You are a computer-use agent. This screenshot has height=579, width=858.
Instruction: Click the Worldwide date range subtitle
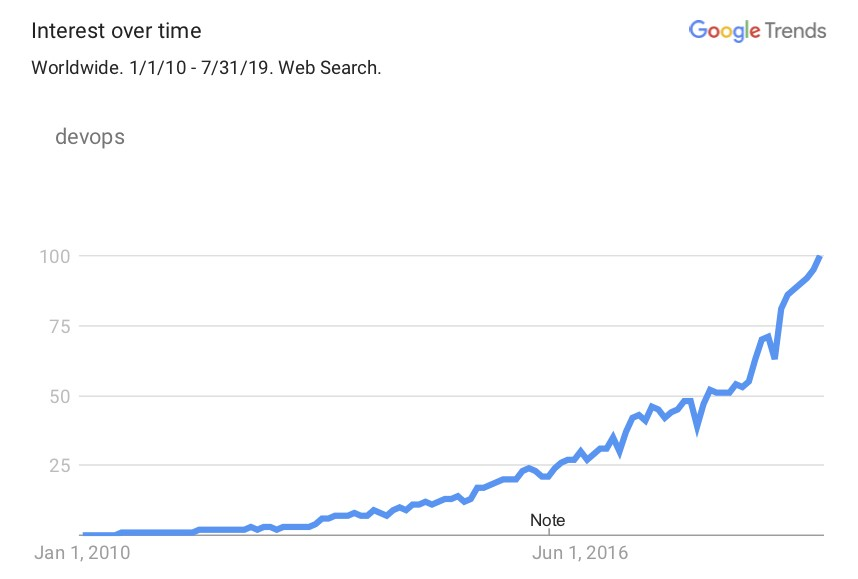(206, 68)
